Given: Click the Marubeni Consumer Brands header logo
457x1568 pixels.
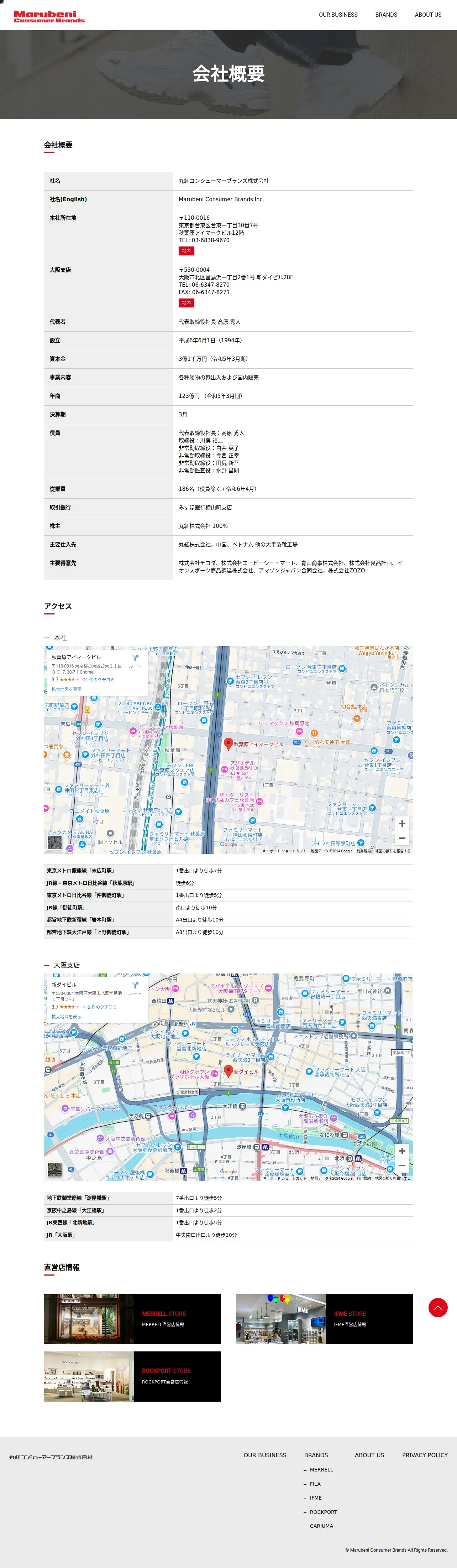Looking at the screenshot, I should point(49,16).
